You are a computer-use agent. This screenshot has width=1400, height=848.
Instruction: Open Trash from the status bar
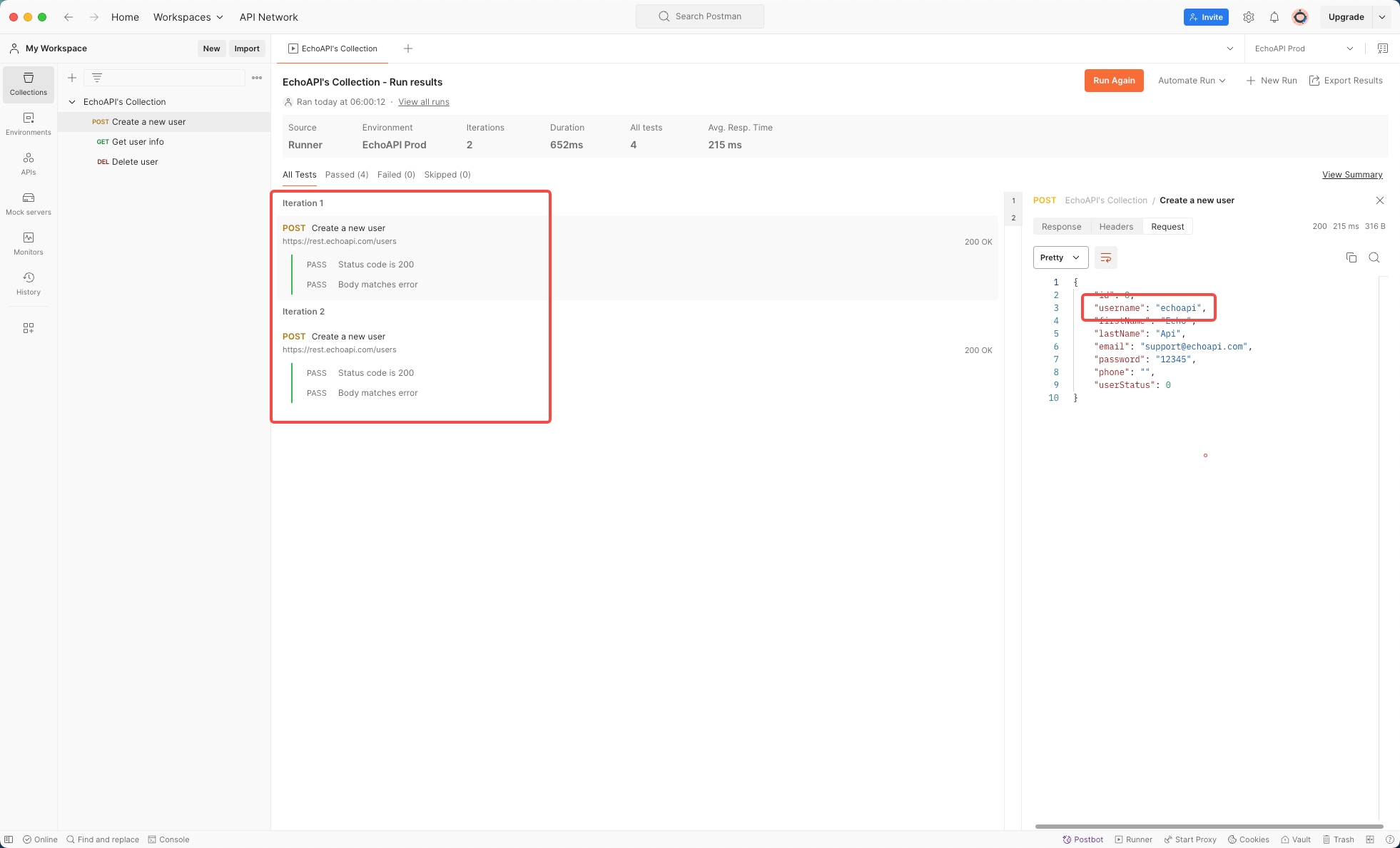1339,839
